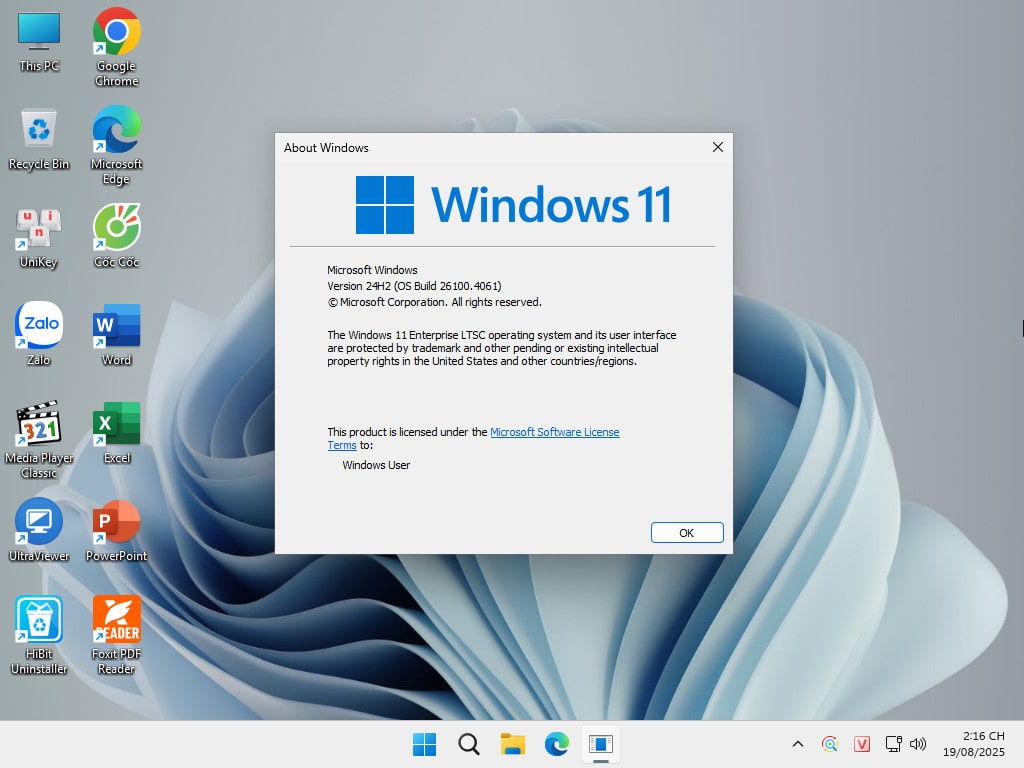Click the Cốc Cốc tray icon
Viewport: 1024px width, 768px height.
click(829, 744)
